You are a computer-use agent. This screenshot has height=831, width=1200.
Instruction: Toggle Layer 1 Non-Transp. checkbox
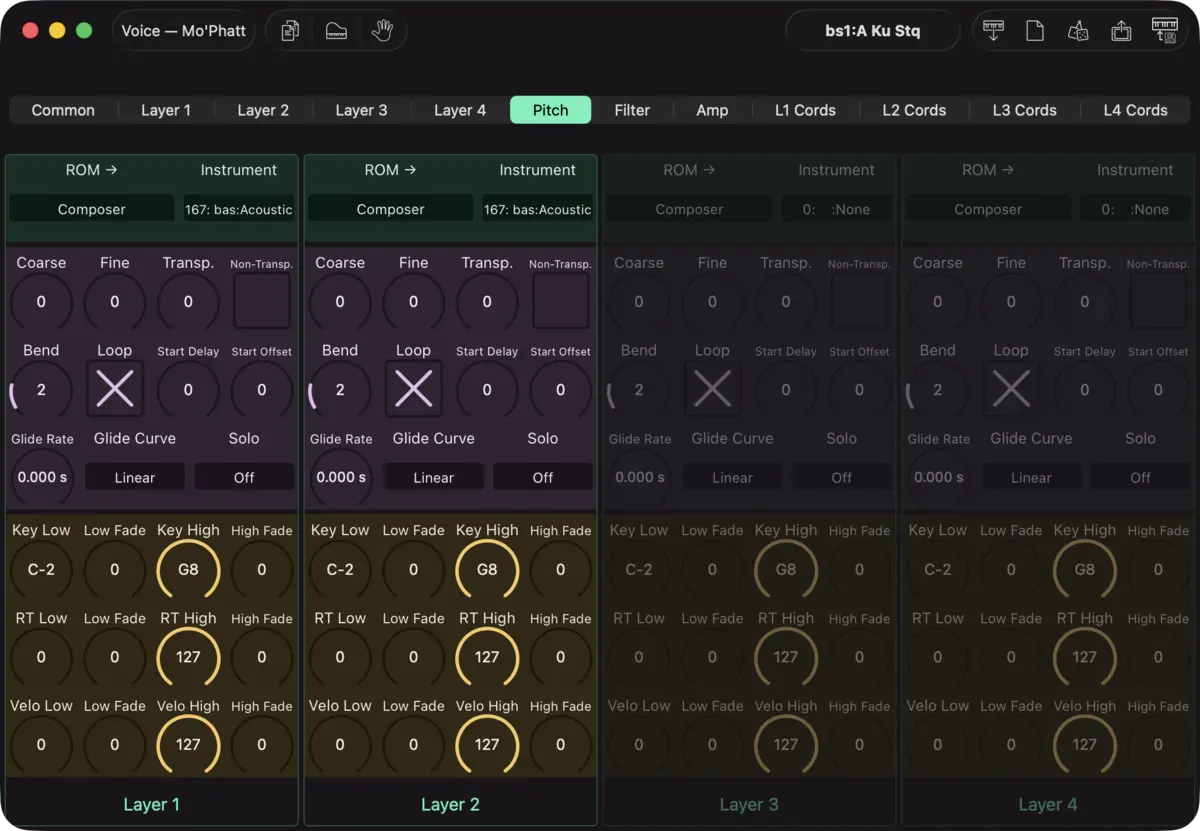[x=262, y=301]
